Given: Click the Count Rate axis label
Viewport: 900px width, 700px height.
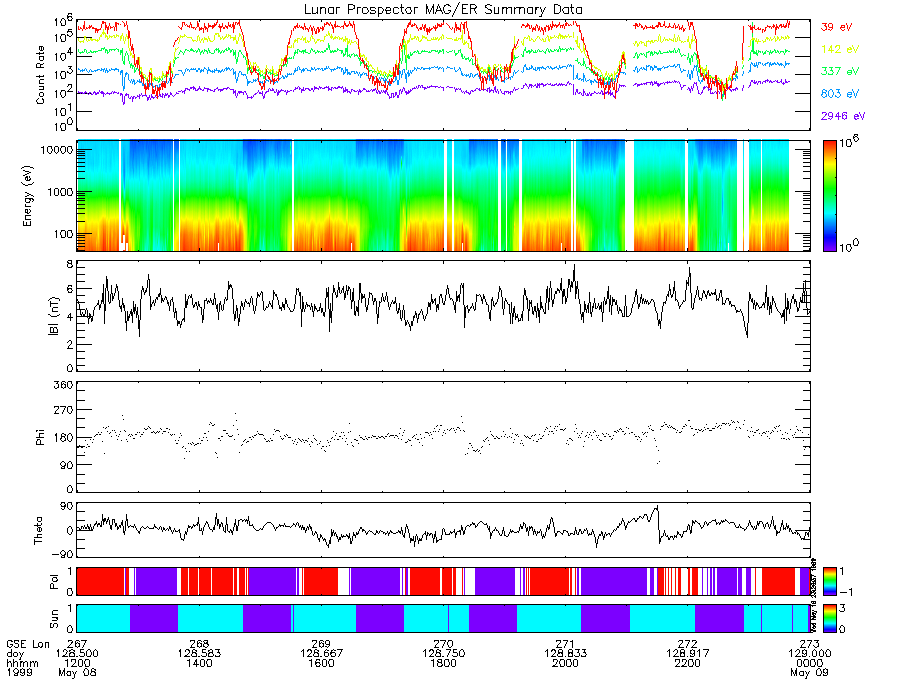Looking at the screenshot, I should click(40, 75).
